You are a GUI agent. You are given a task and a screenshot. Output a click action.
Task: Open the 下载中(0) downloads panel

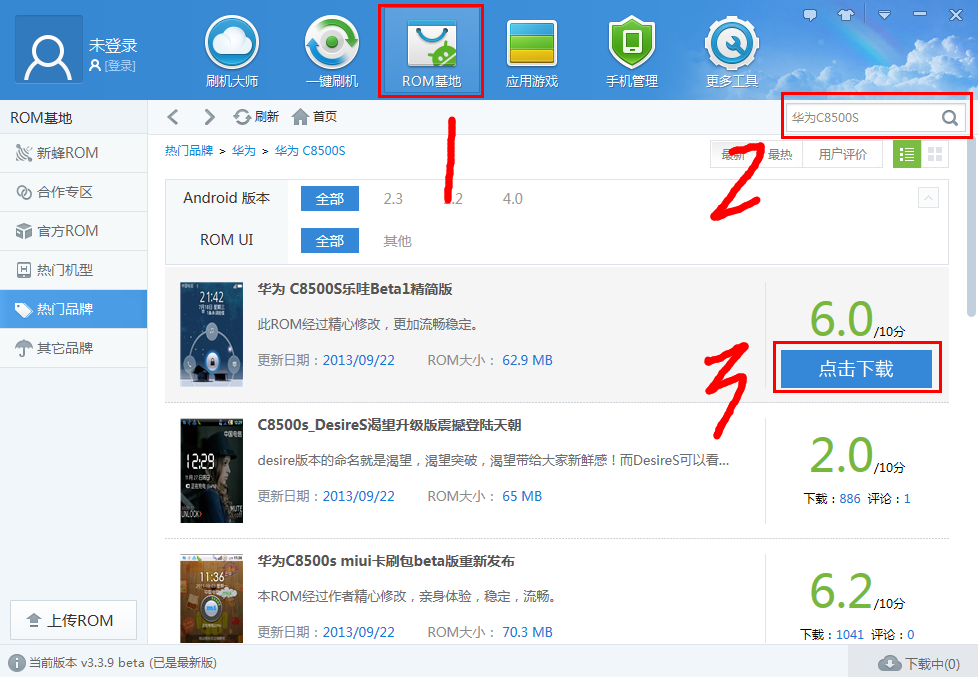pyautogui.click(x=918, y=663)
